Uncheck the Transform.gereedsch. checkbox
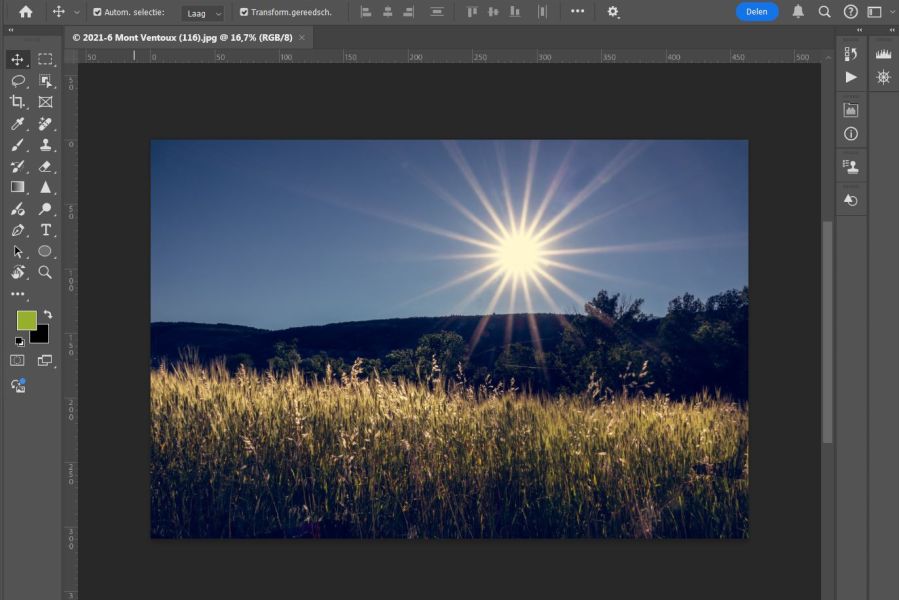Image resolution: width=900 pixels, height=600 pixels. (244, 12)
